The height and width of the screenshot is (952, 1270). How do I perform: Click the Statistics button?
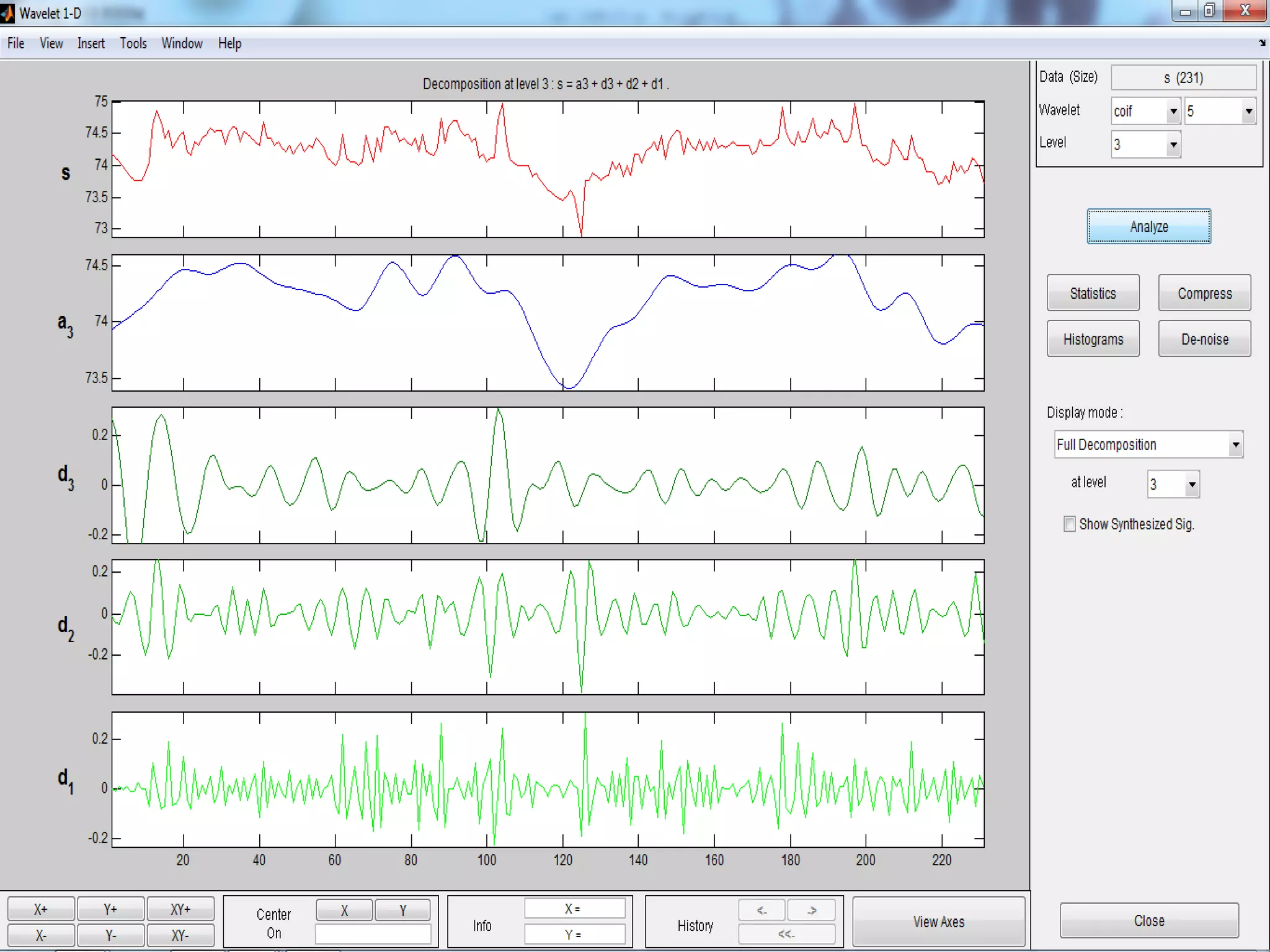1093,293
